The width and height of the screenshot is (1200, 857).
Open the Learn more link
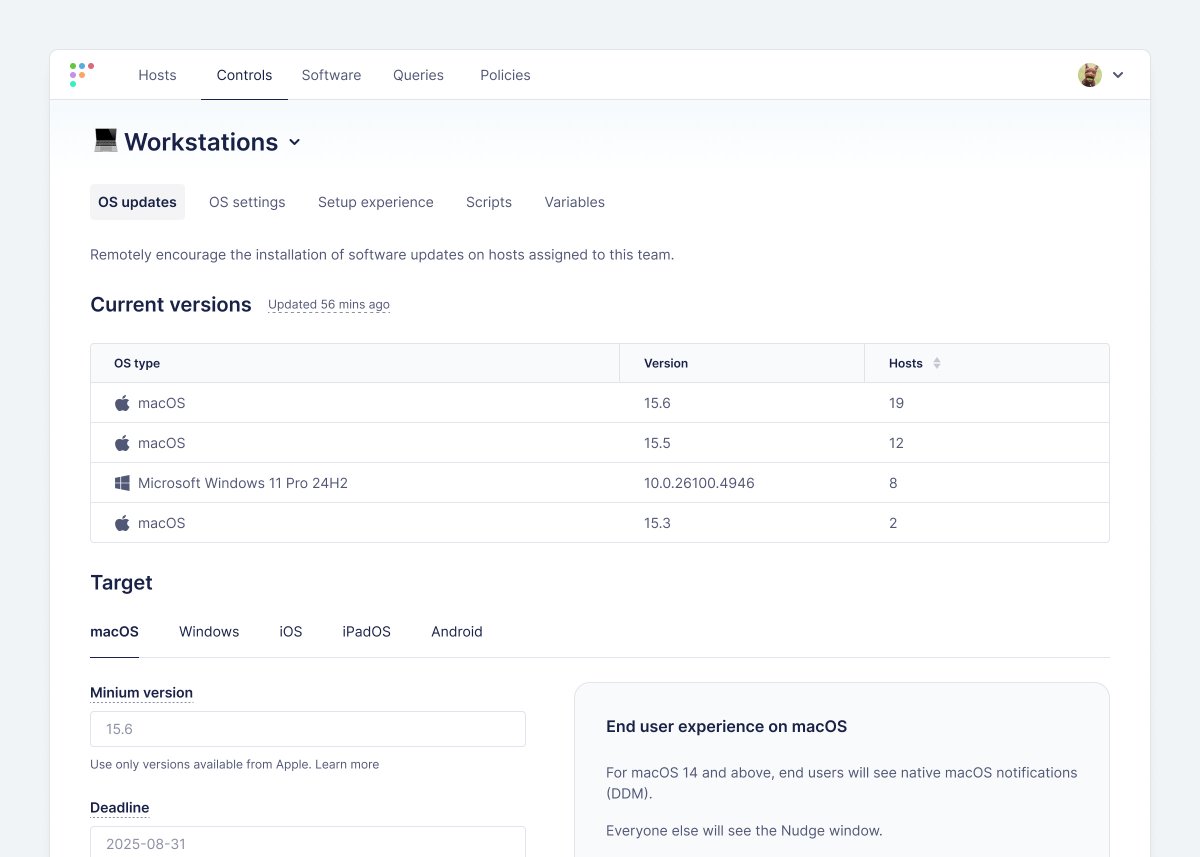[x=347, y=764]
